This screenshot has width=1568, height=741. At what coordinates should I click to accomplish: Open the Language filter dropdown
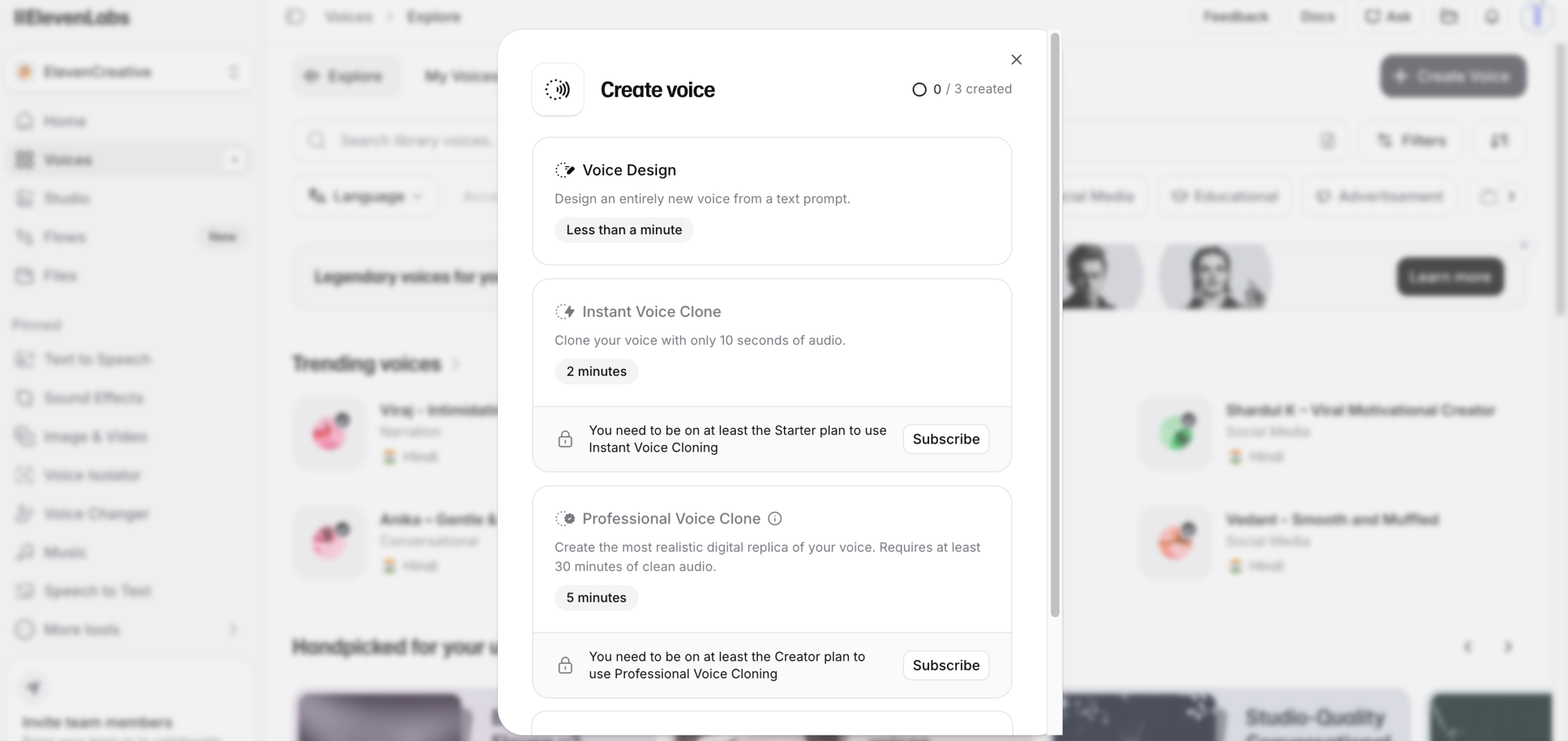(x=366, y=197)
